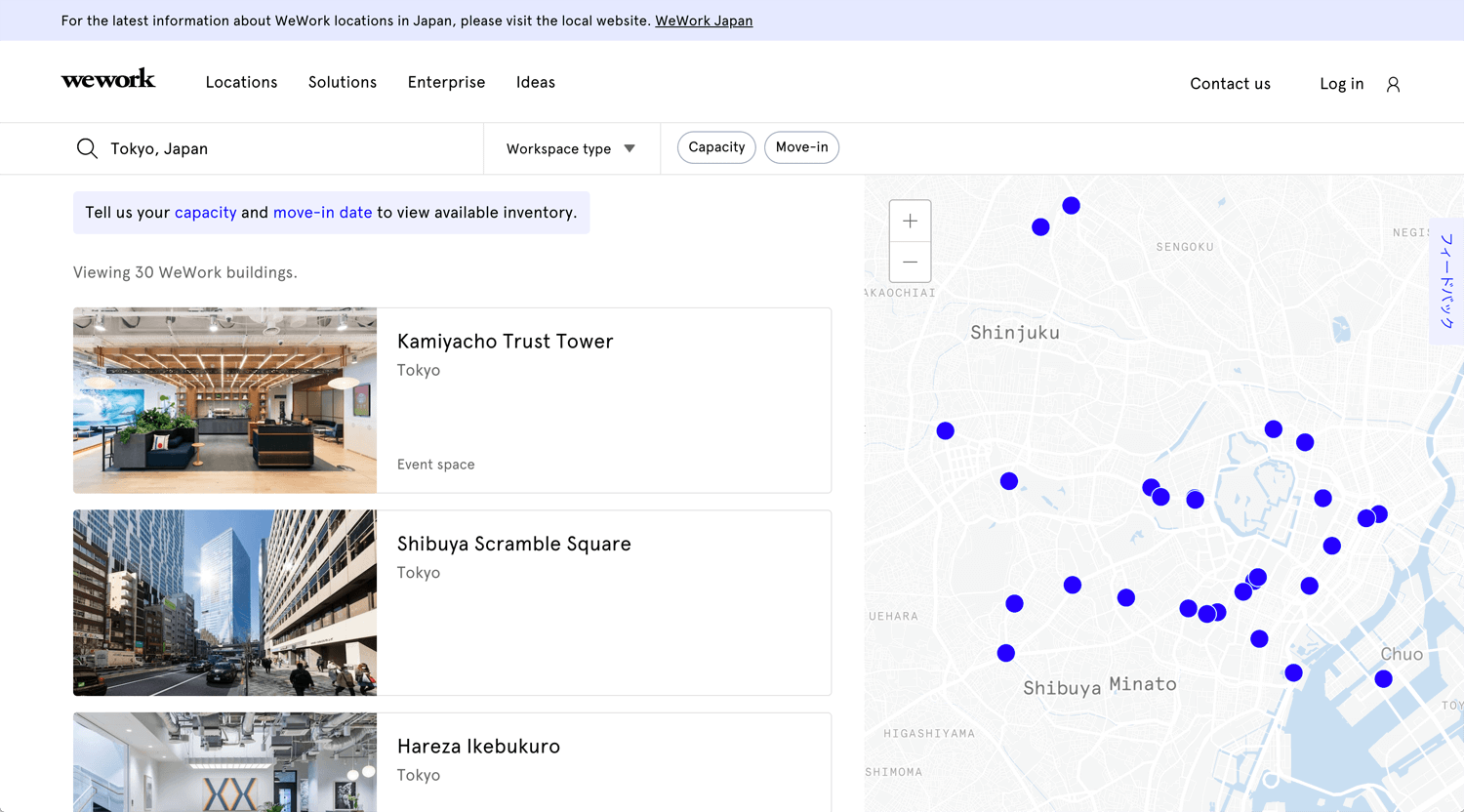Expand the Workspace type dropdown
1464x812 pixels.
571,148
